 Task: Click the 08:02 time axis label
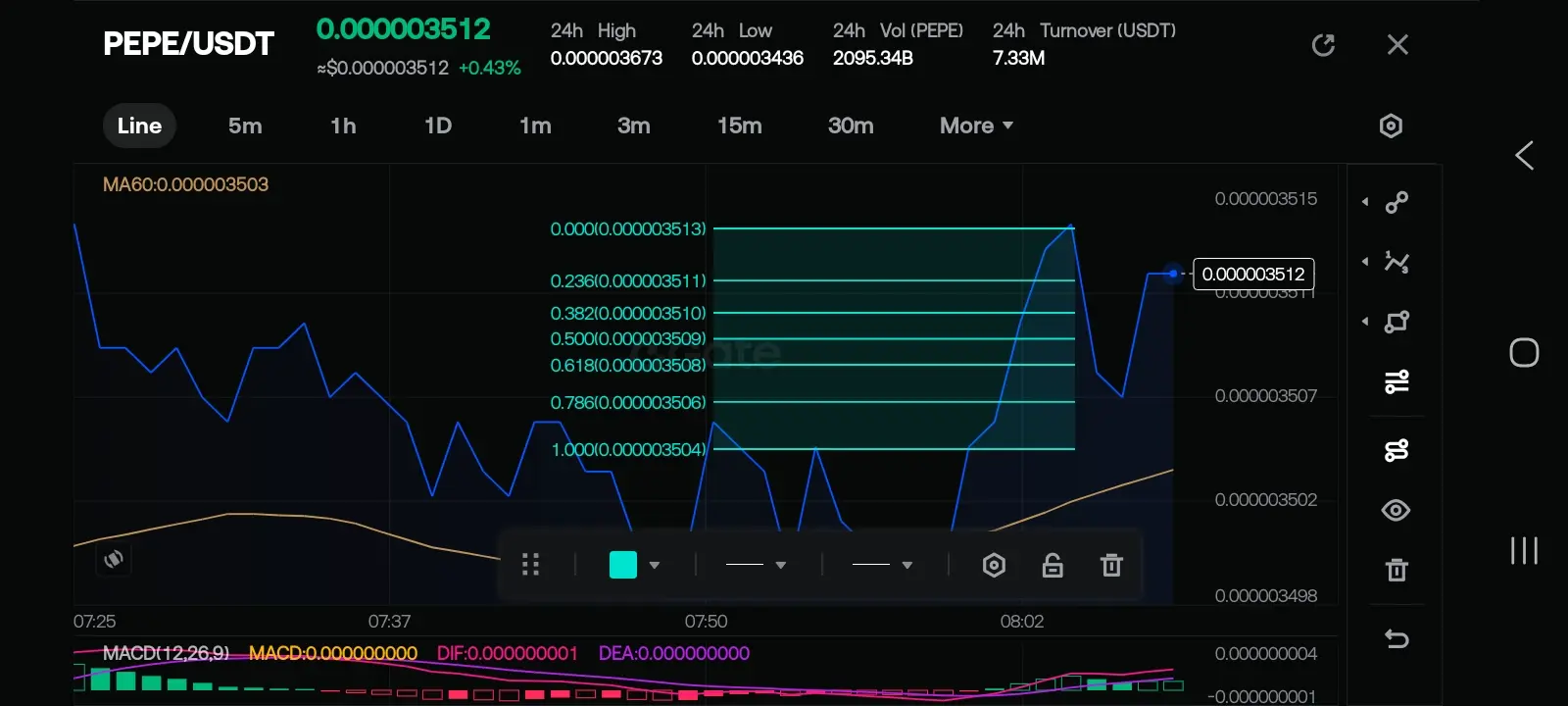1022,622
